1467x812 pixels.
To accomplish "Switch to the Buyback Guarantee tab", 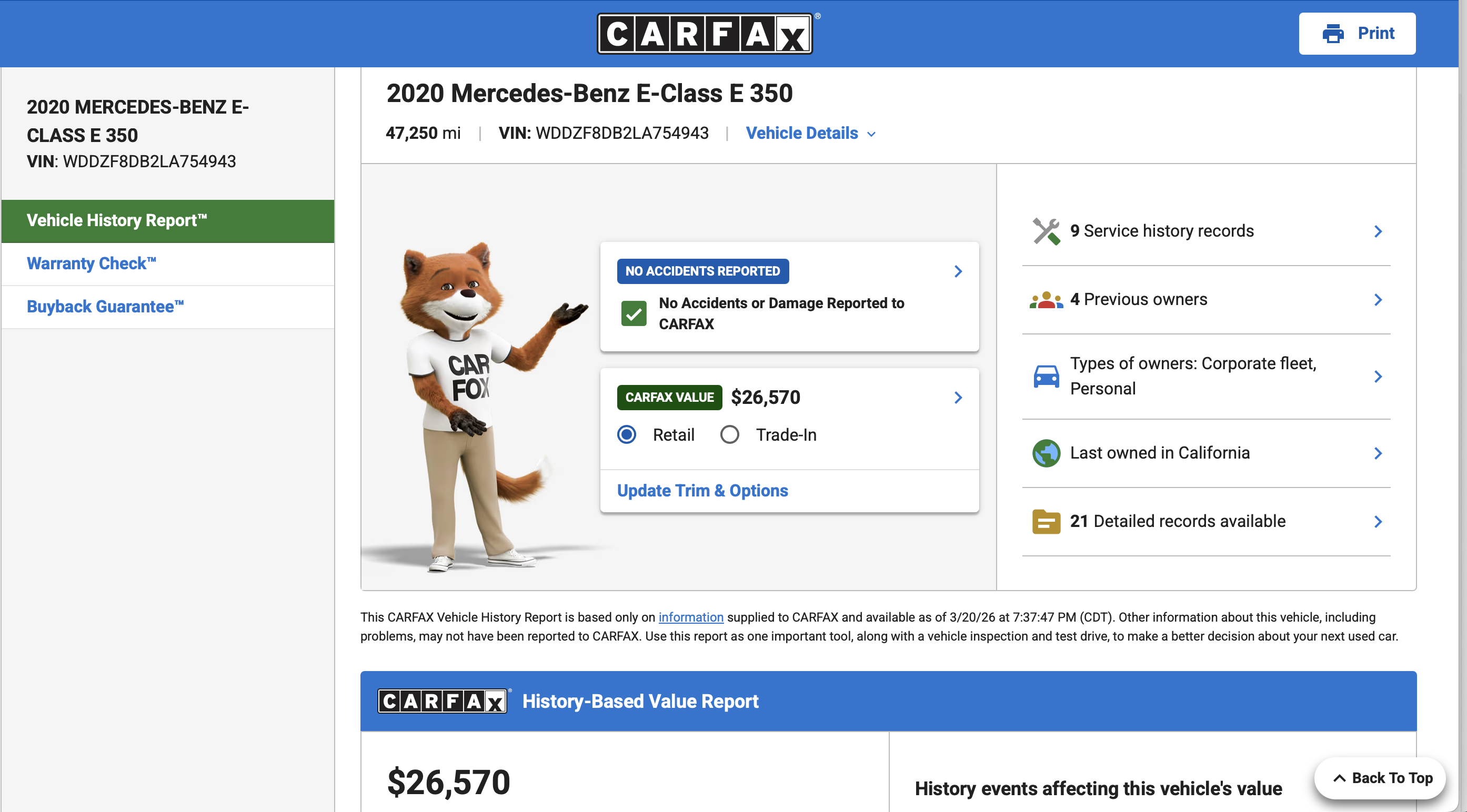I will [x=105, y=307].
